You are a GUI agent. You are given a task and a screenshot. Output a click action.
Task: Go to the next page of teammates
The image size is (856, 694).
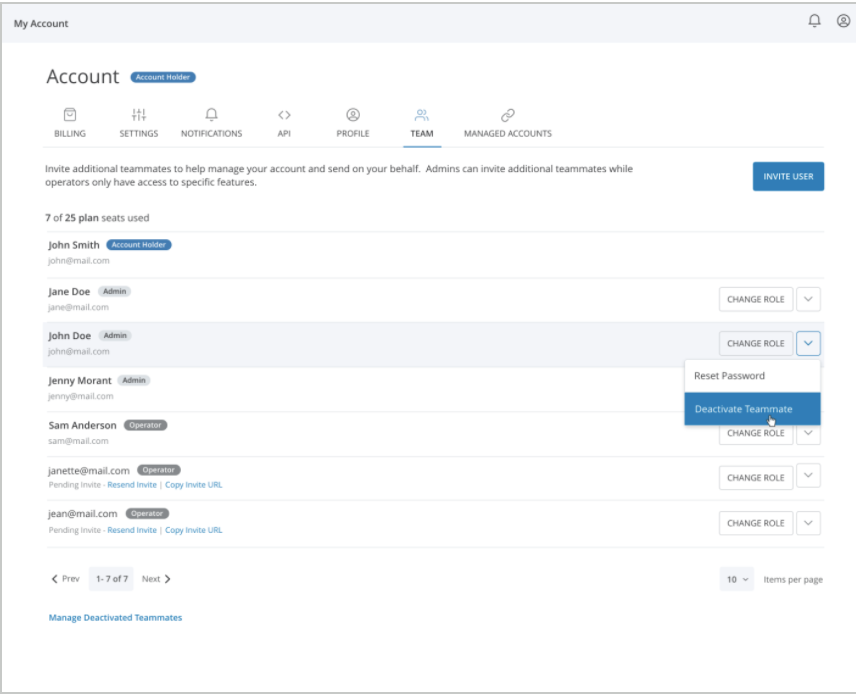156,579
